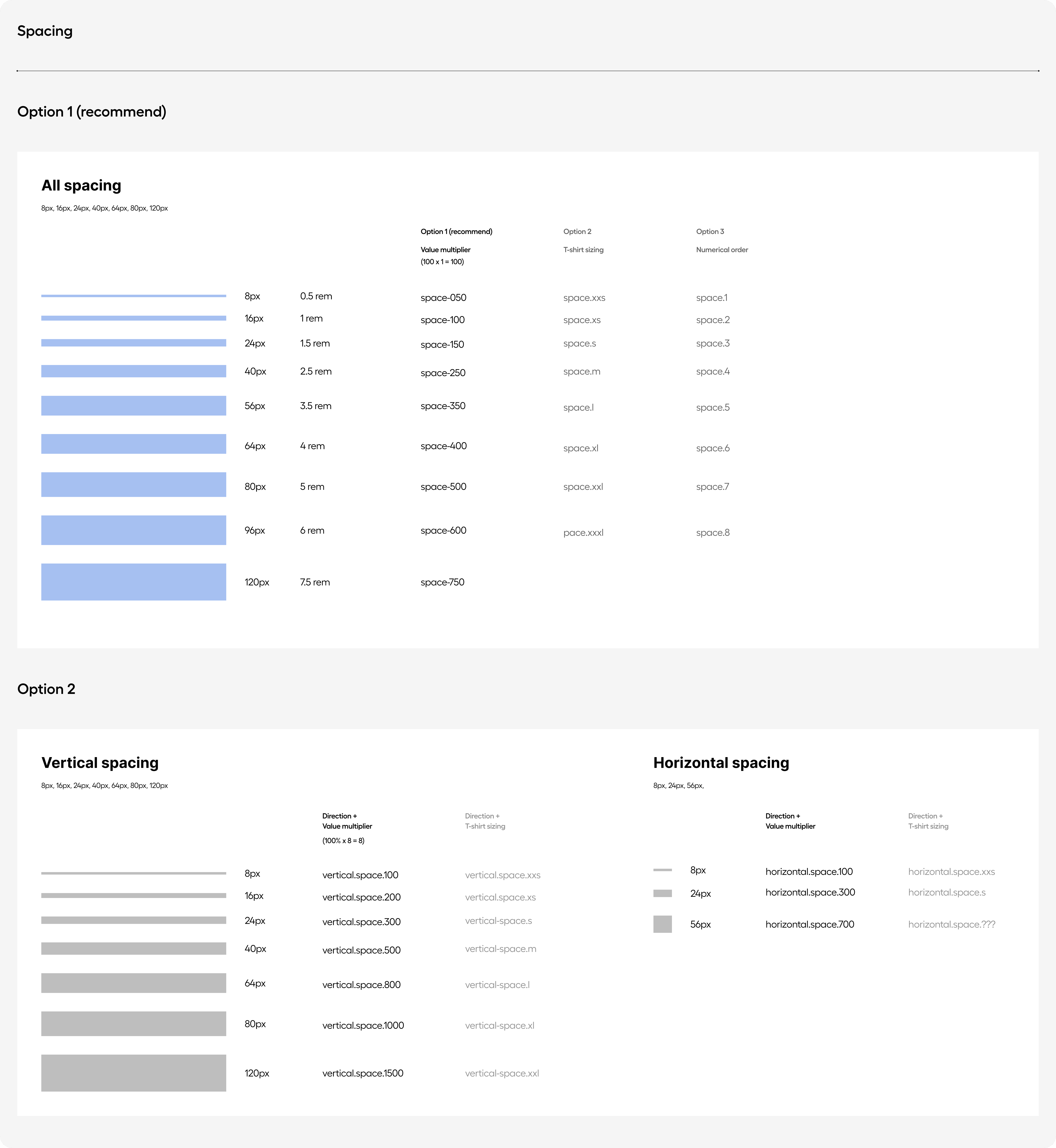Viewport: 1056px width, 1148px height.
Task: Click the '7.5 rem' value
Action: pyautogui.click(x=315, y=582)
